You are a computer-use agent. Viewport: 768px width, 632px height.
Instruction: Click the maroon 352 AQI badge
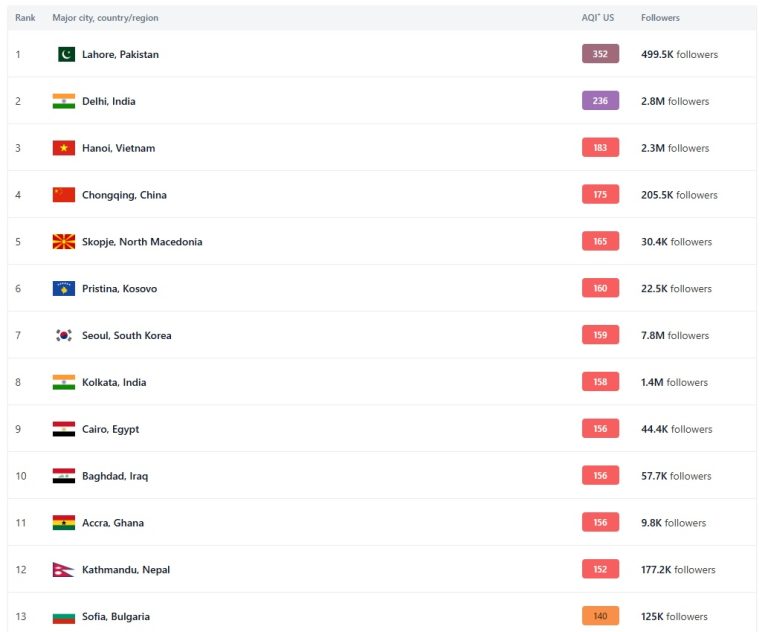point(600,54)
